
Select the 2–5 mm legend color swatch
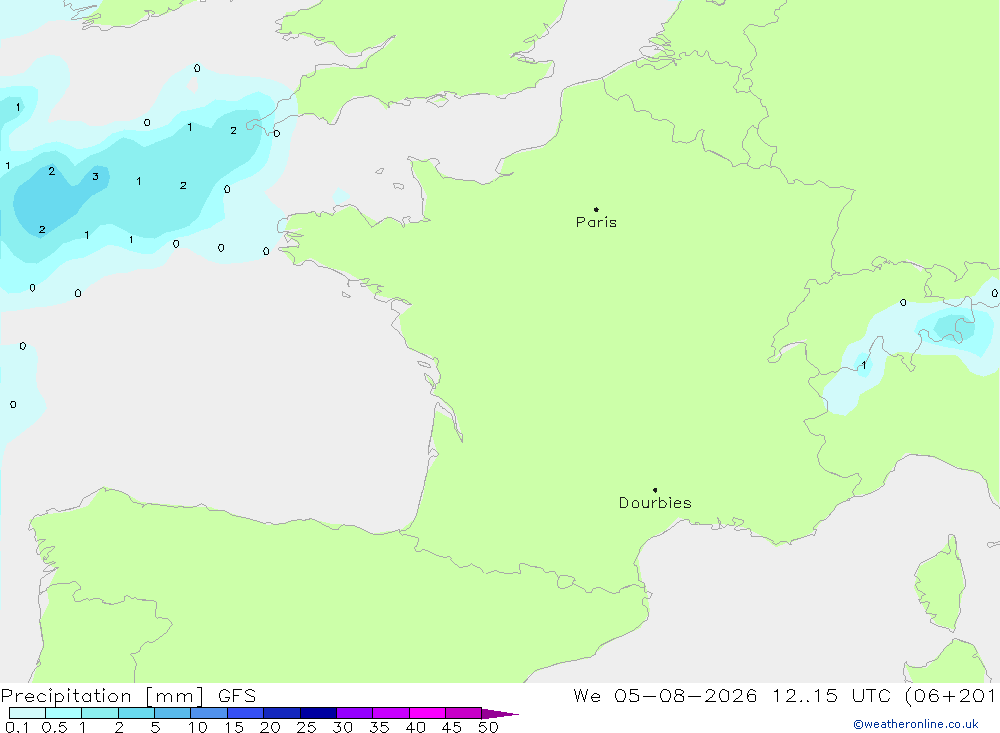click(136, 713)
